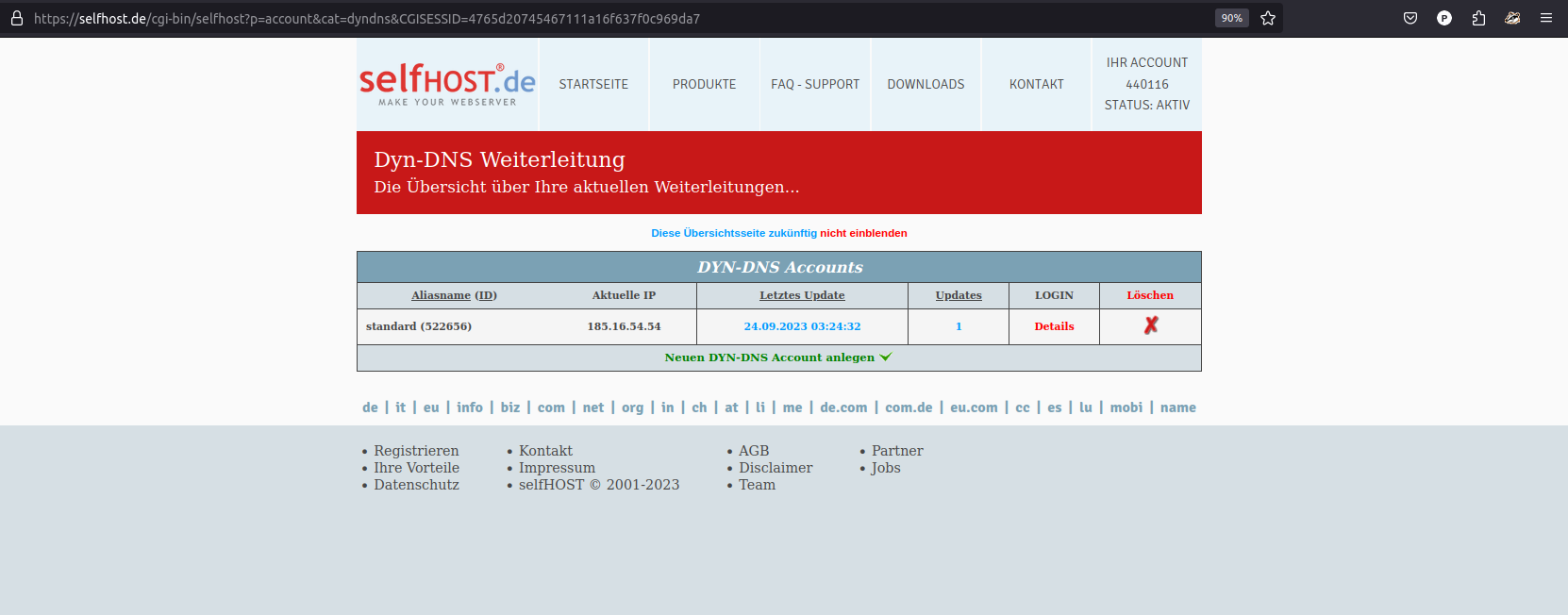Screen dimensions: 1568x615
Task: Open the Letztes Update date 24.09.2023
Action: pos(802,326)
